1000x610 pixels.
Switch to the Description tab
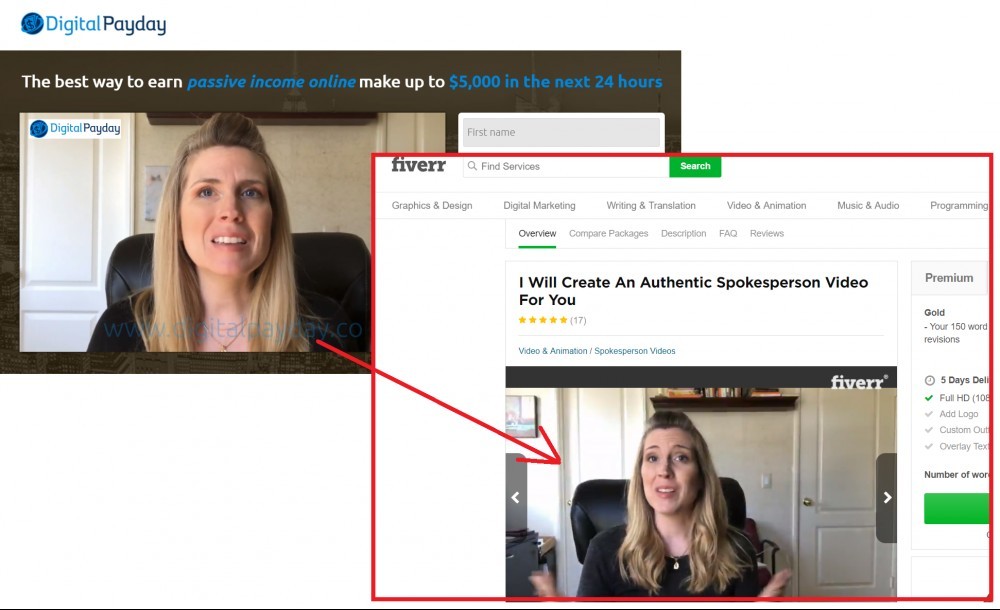click(683, 234)
